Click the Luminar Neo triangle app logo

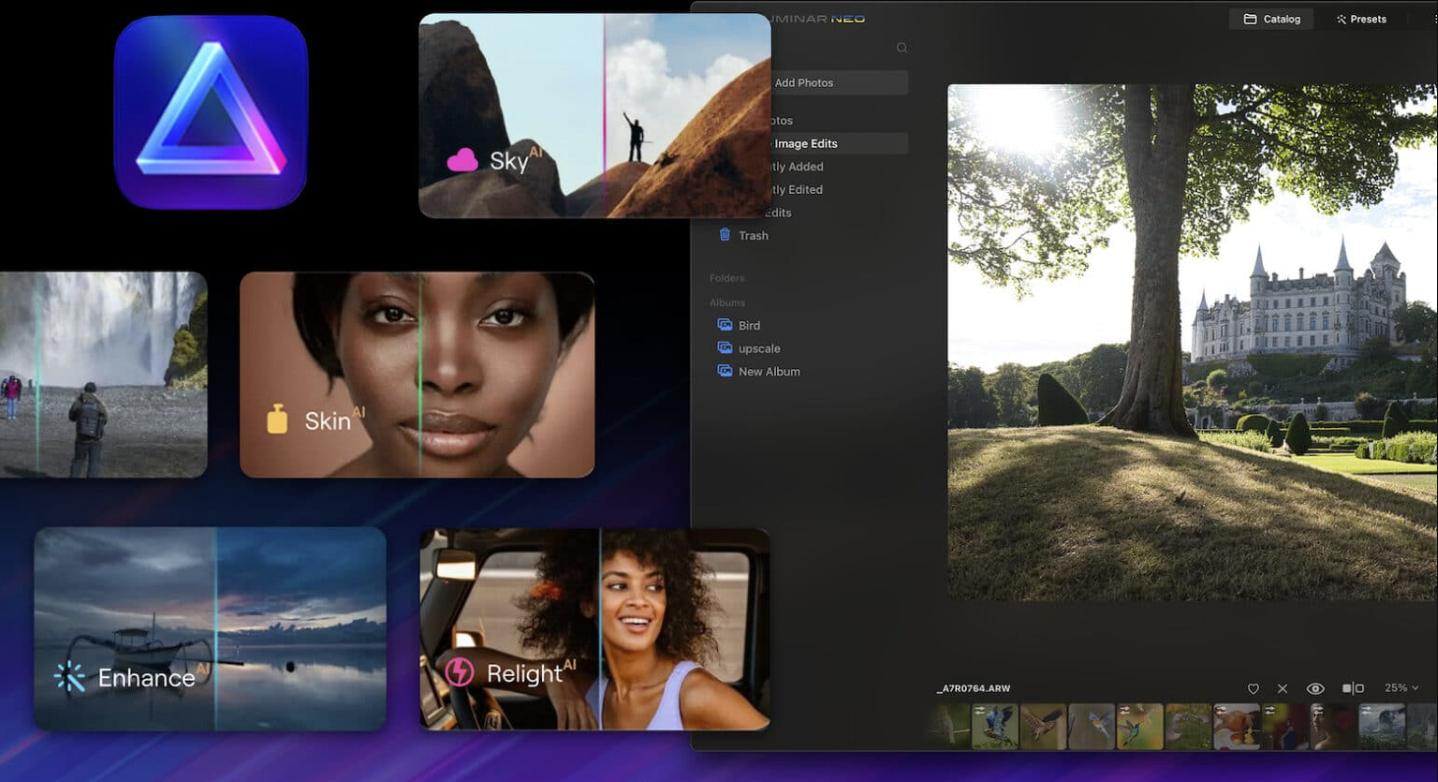pos(211,112)
